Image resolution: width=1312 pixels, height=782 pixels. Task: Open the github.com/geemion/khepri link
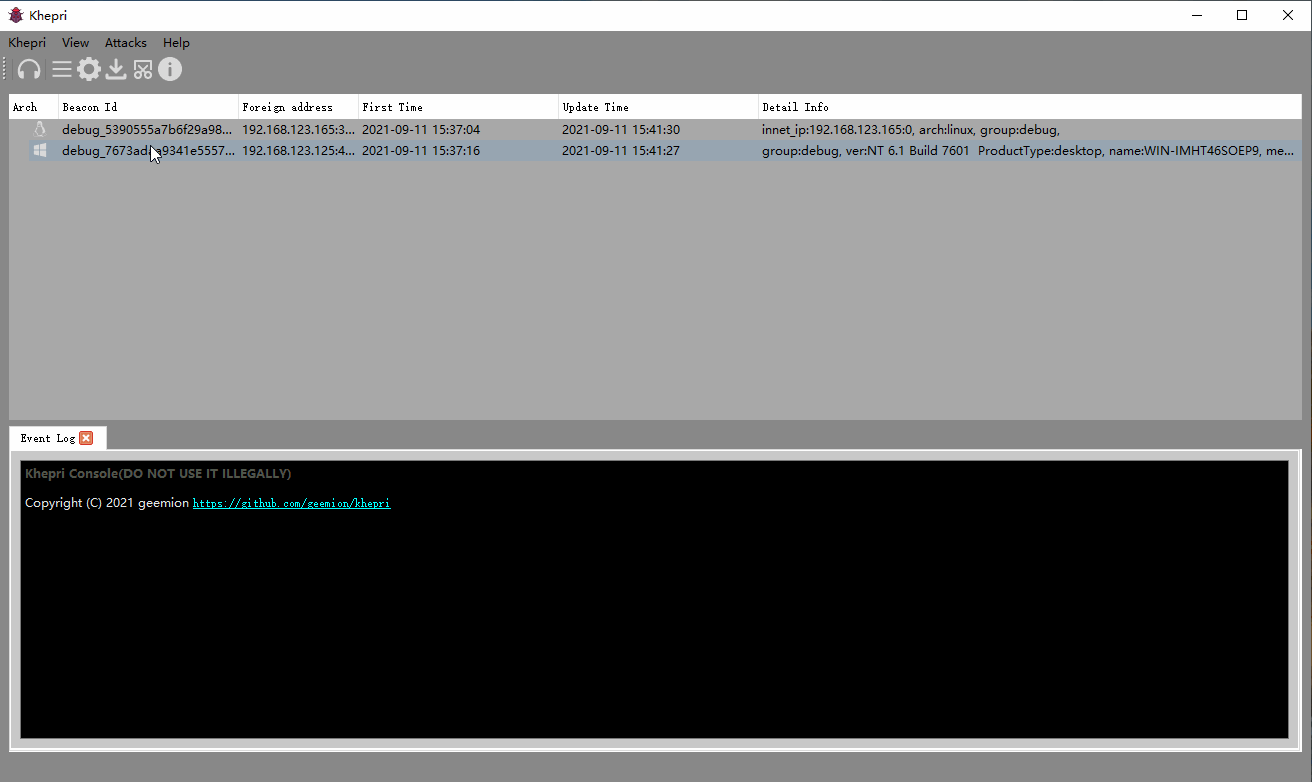click(x=291, y=503)
